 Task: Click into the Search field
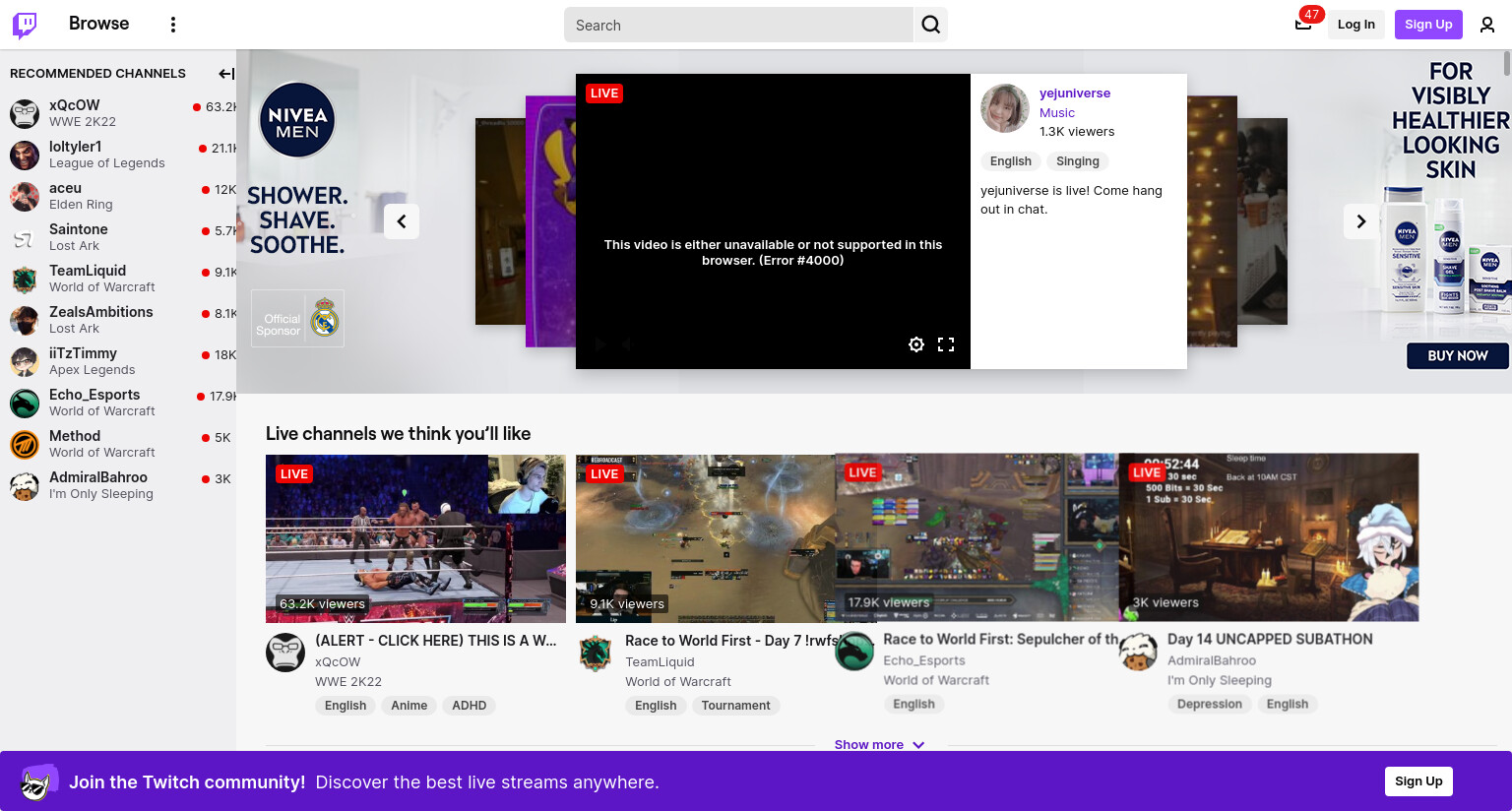tap(738, 25)
